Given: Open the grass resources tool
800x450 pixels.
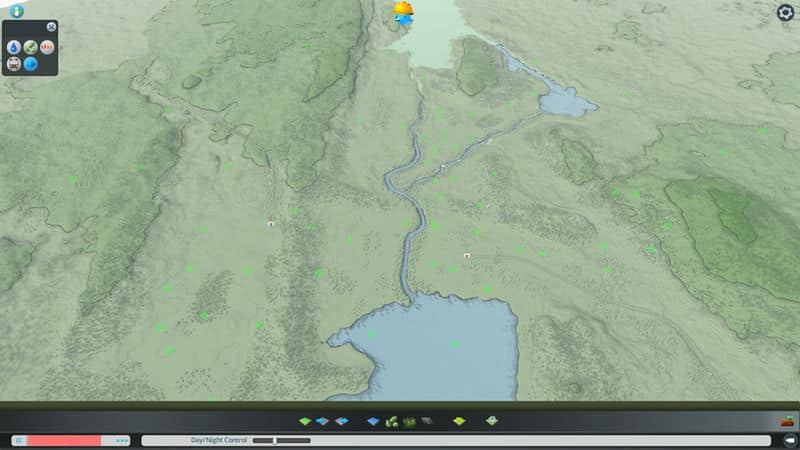Looking at the screenshot, I should [x=409, y=422].
